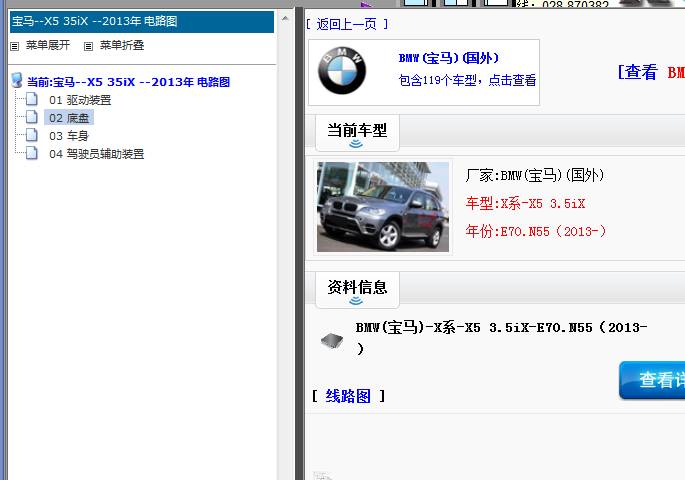Open tree item 04 驾驶员辅助装置
The width and height of the screenshot is (685, 480).
coord(97,154)
